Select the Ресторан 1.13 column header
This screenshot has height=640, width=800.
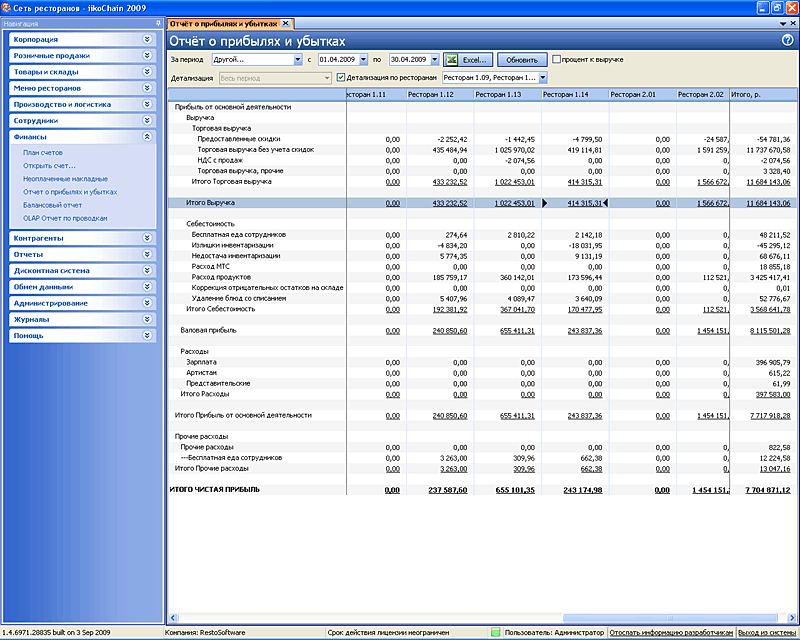(507, 94)
